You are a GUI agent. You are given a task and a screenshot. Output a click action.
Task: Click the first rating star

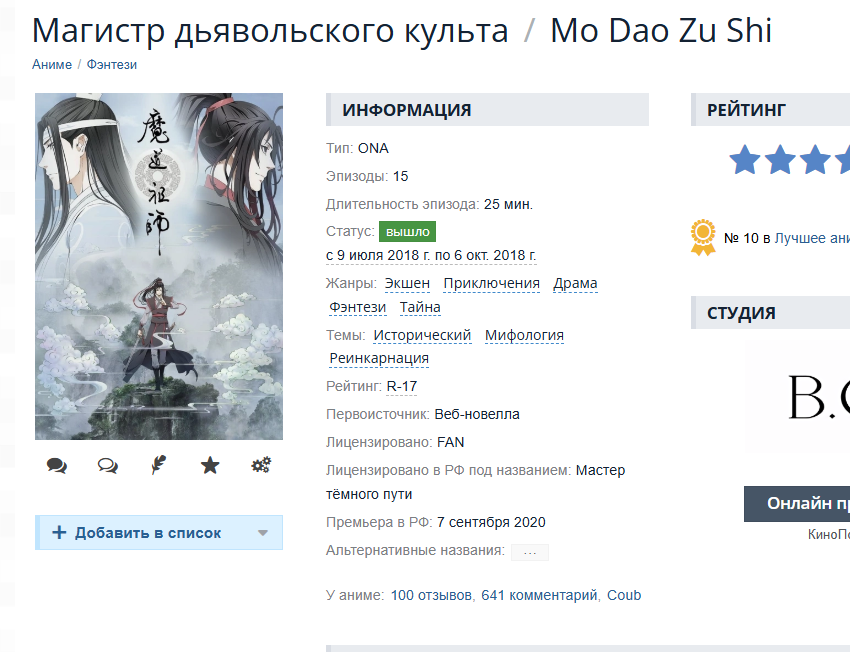coord(744,160)
